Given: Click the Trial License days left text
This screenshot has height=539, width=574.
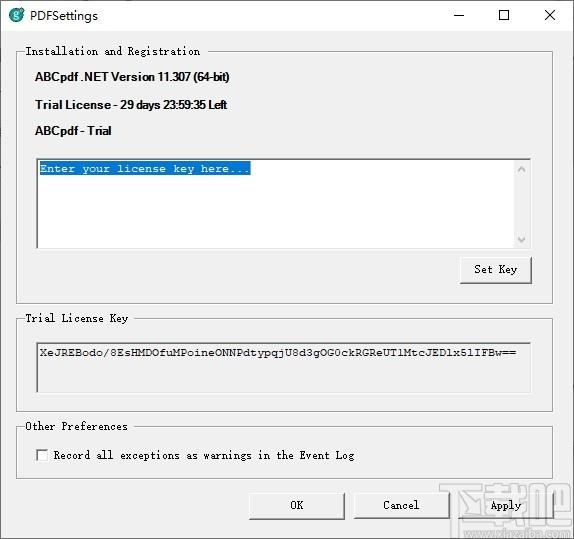Looking at the screenshot, I should tap(131, 105).
